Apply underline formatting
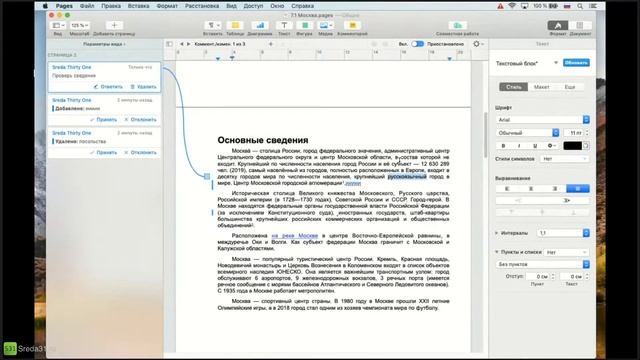This screenshot has height=360, width=640. point(535,146)
